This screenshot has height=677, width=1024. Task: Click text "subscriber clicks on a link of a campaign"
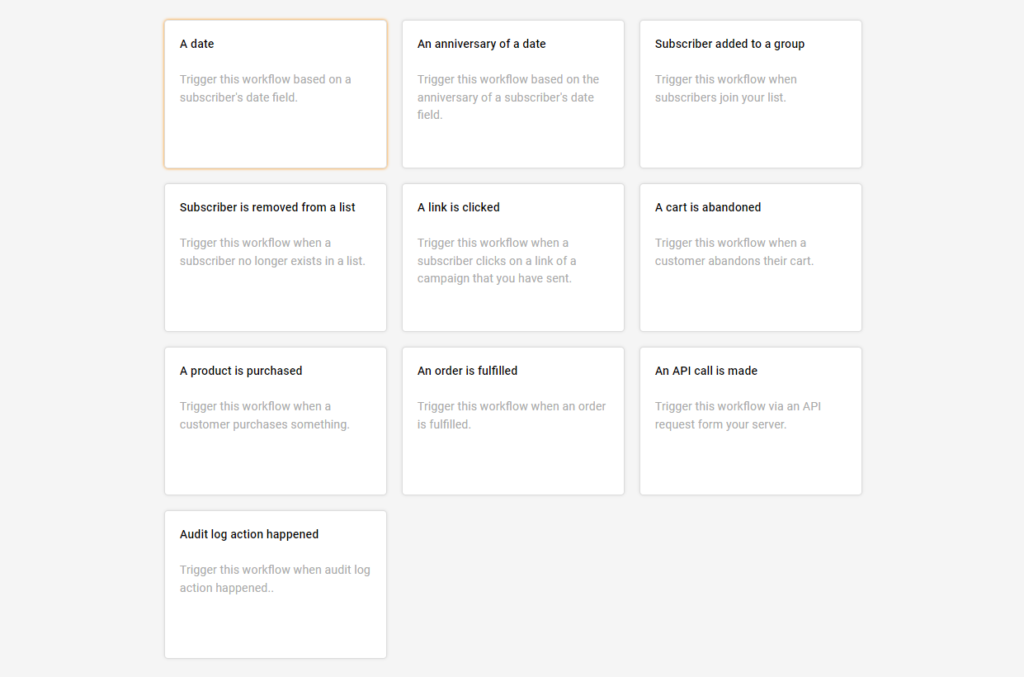[x=496, y=269]
